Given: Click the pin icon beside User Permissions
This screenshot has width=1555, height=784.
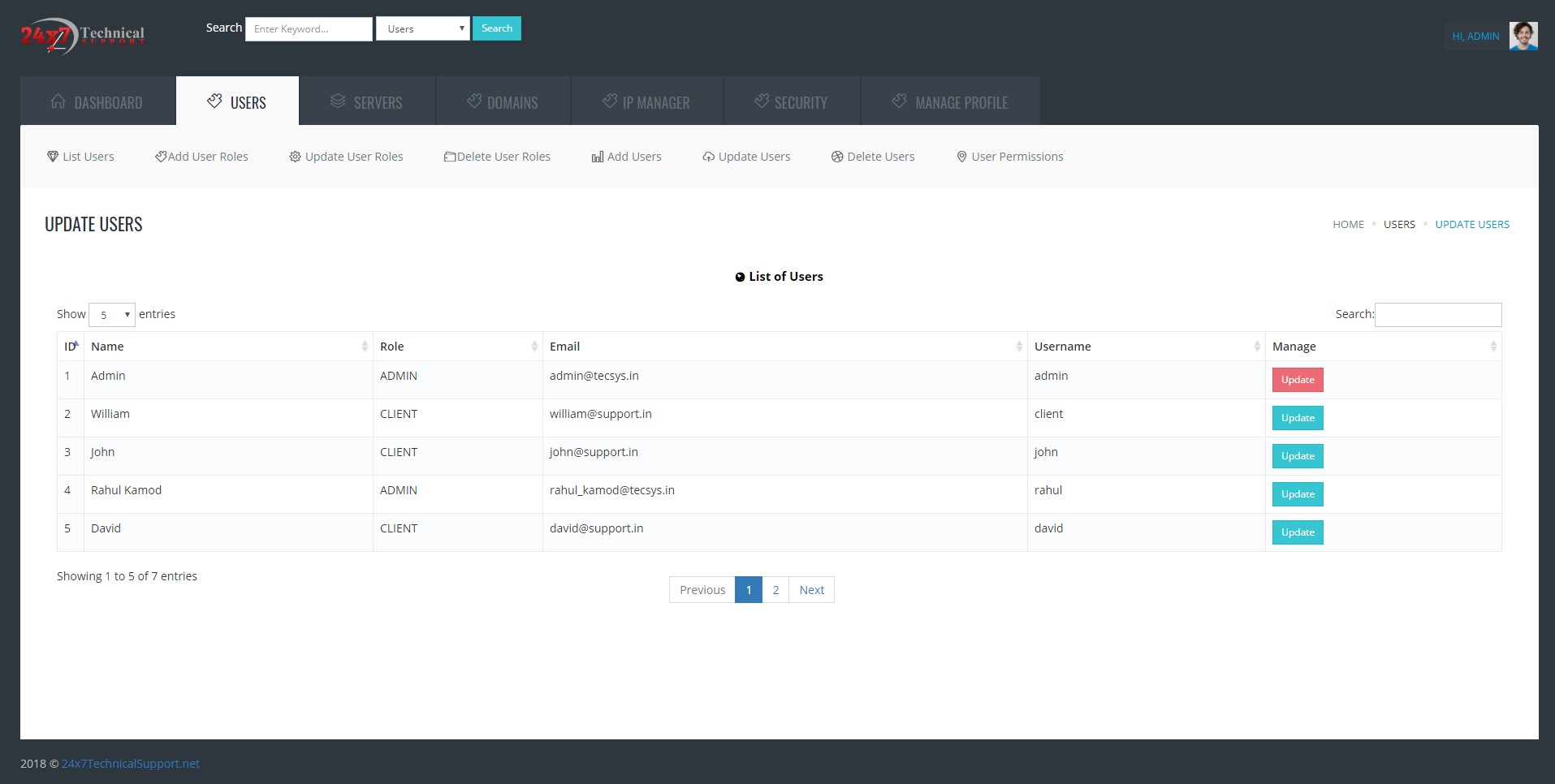Looking at the screenshot, I should click(x=962, y=157).
